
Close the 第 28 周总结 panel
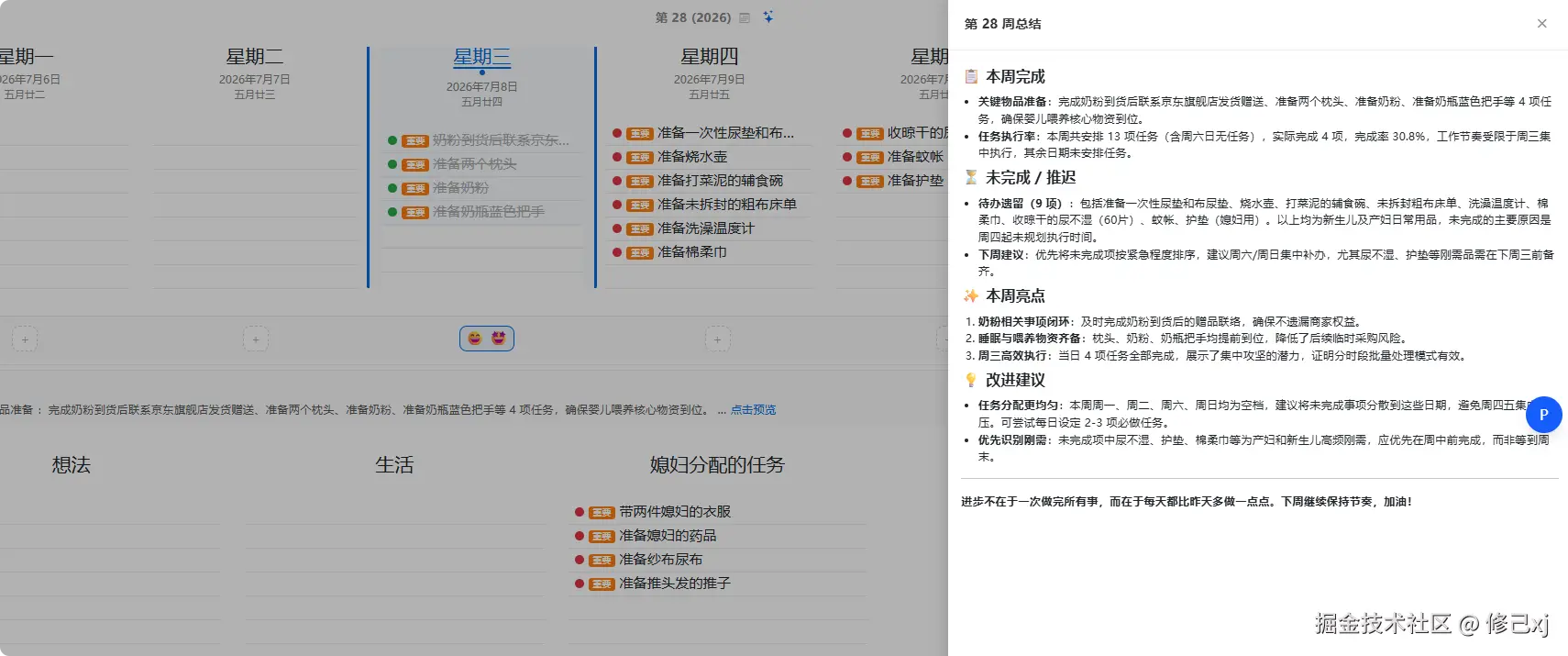[x=1542, y=24]
